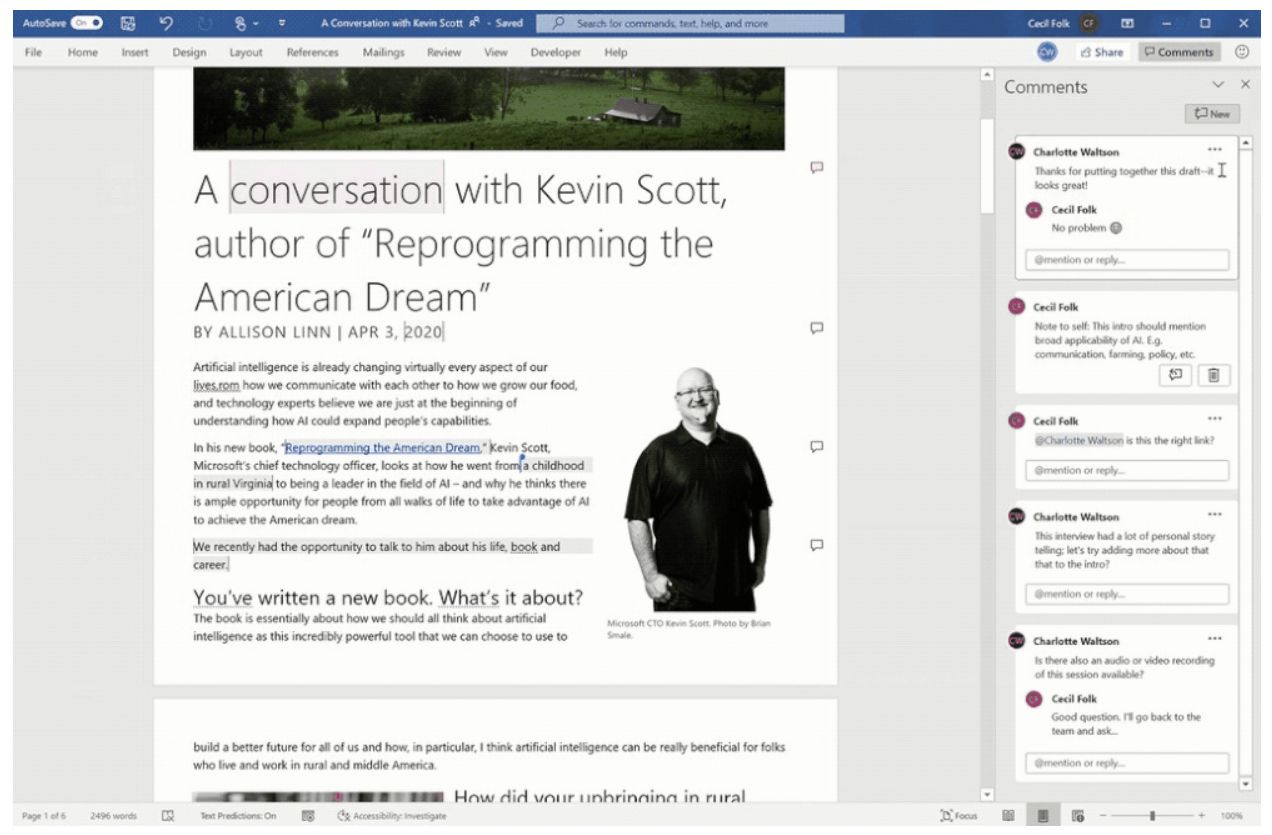Reply under 'Good question' comment thread
Image resolution: width=1272 pixels, height=835 pixels.
pos(1127,763)
